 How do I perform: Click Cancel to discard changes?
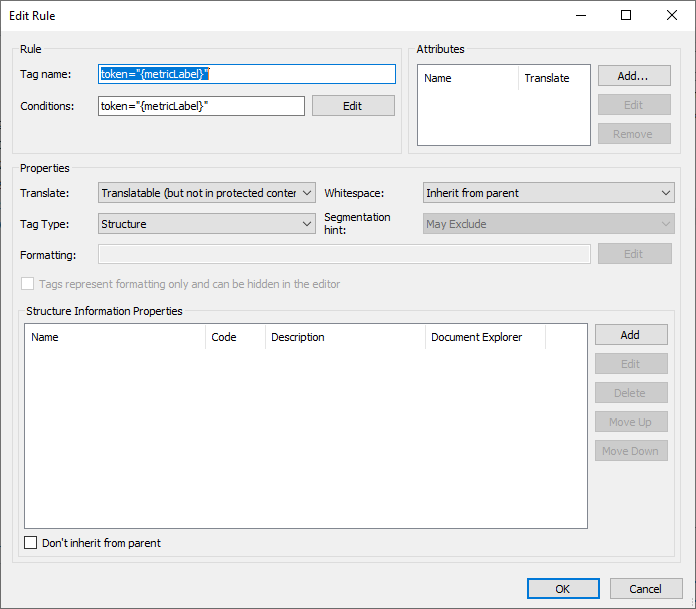(646, 589)
